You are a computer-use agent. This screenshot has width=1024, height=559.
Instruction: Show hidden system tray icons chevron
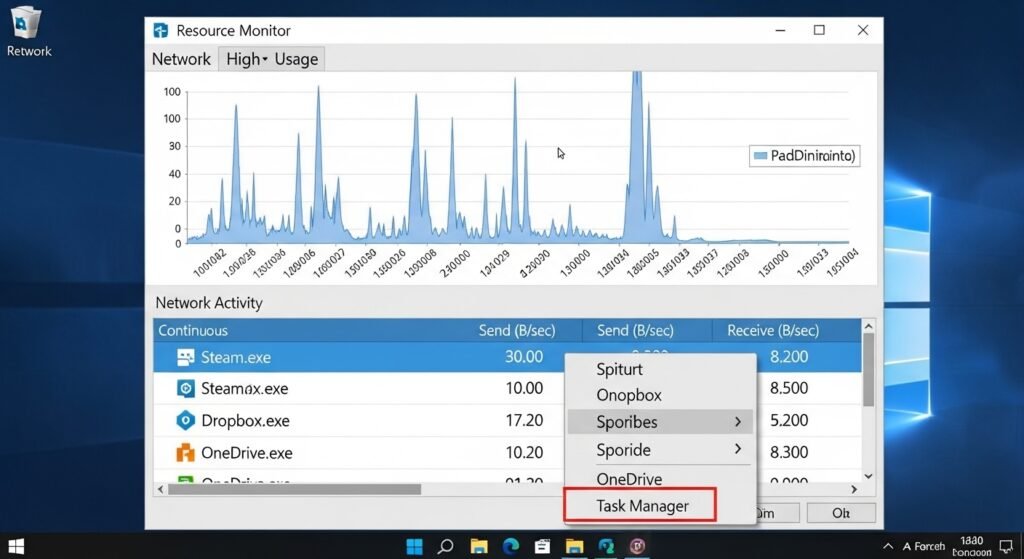[x=888, y=546]
